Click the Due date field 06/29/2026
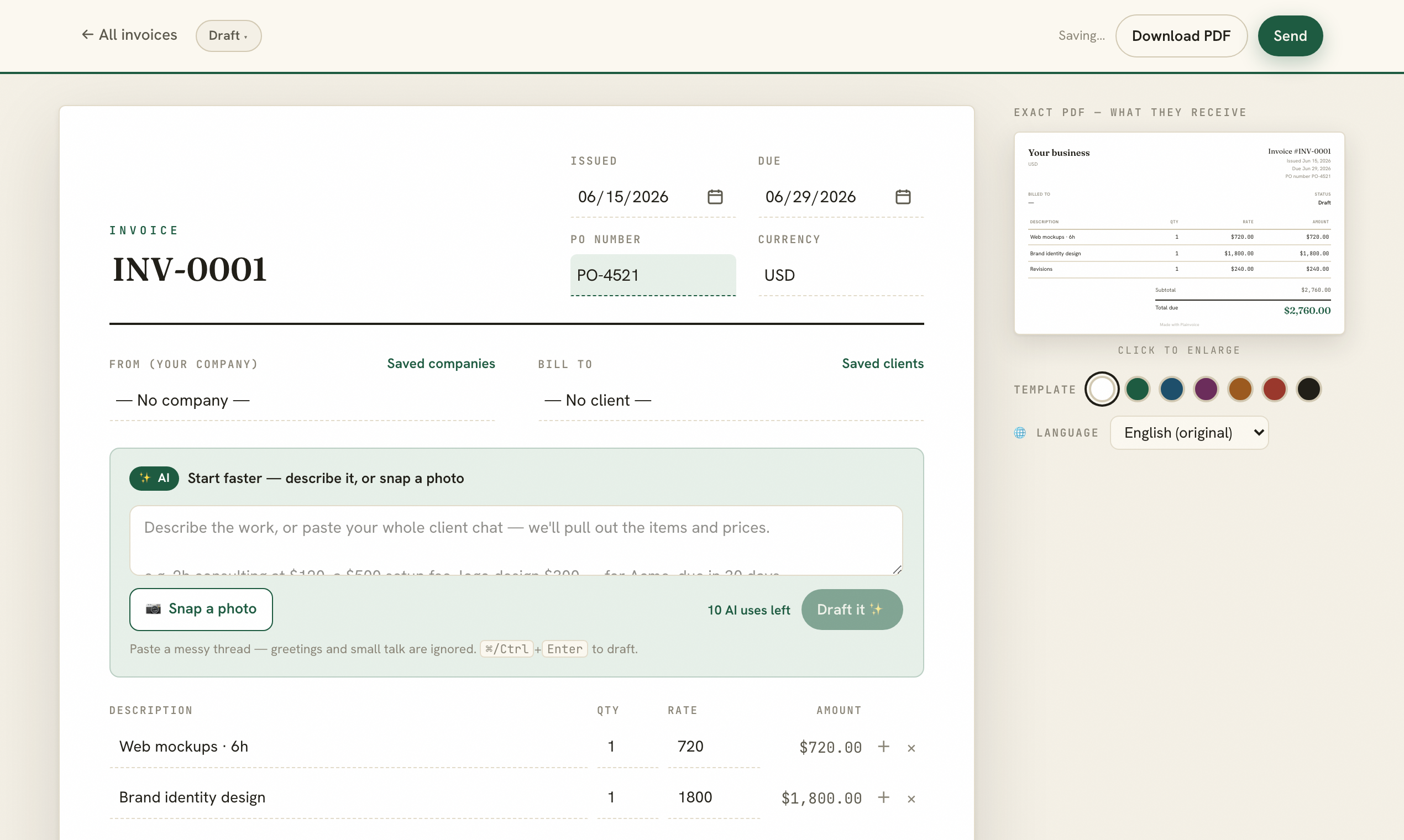The image size is (1404, 840). click(x=841, y=196)
